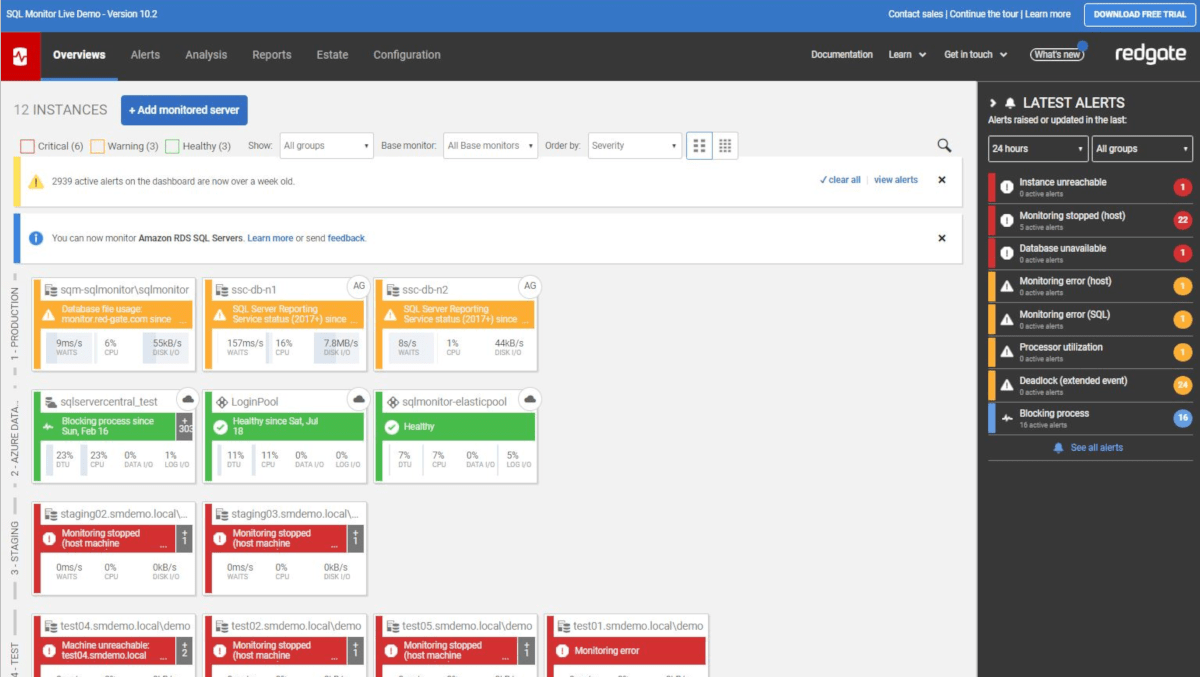Open the 24 hours time range dropdown

[1038, 149]
